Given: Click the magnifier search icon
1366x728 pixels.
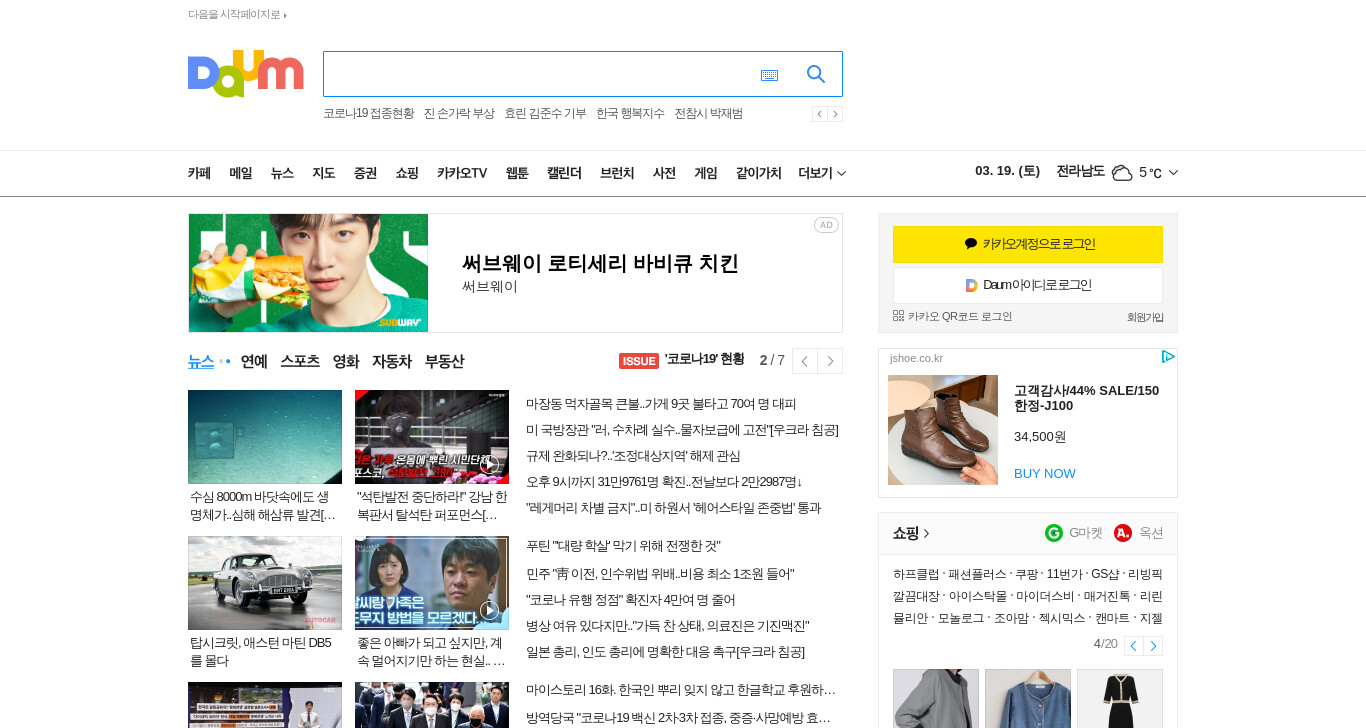Looking at the screenshot, I should point(816,74).
